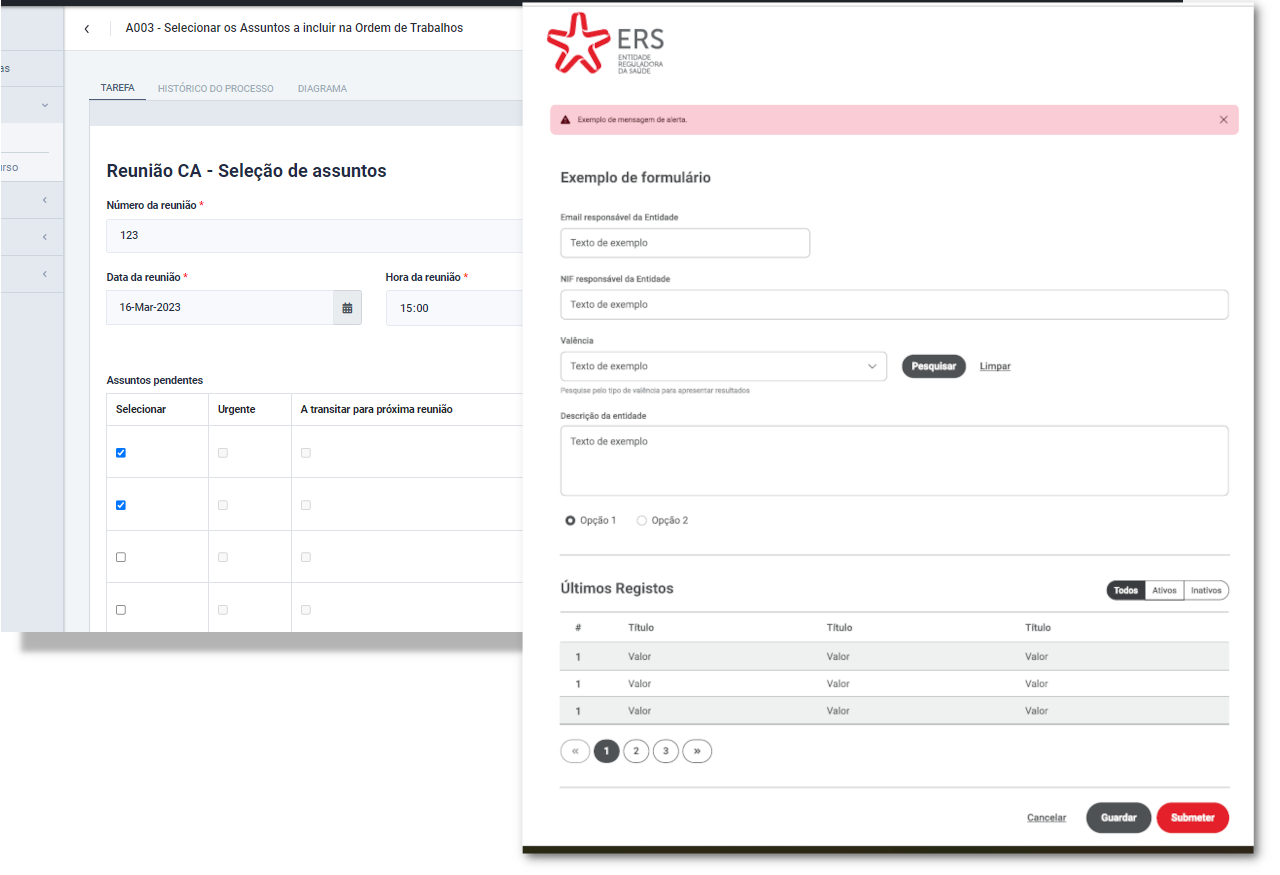1280x875 pixels.
Task: Go to page 1 of records
Action: tap(606, 751)
